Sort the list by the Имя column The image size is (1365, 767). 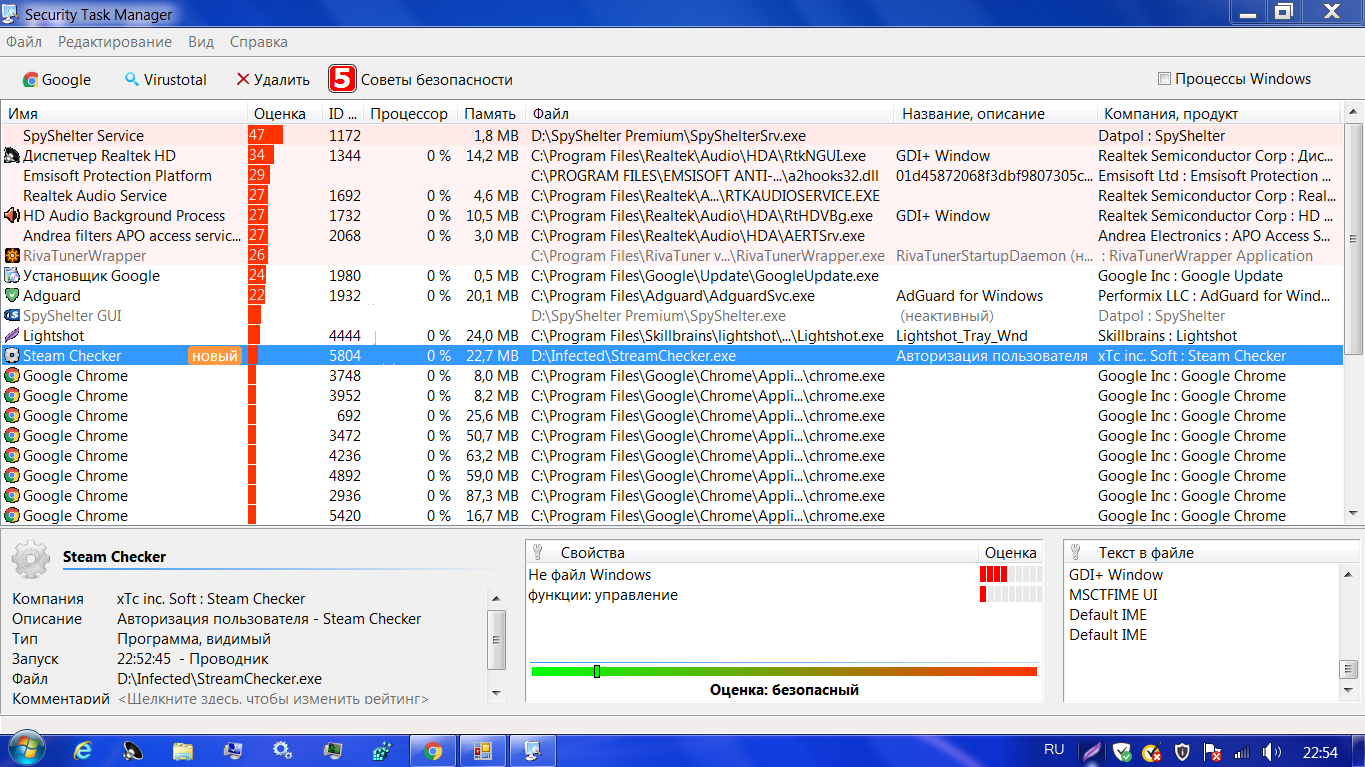(x=124, y=114)
